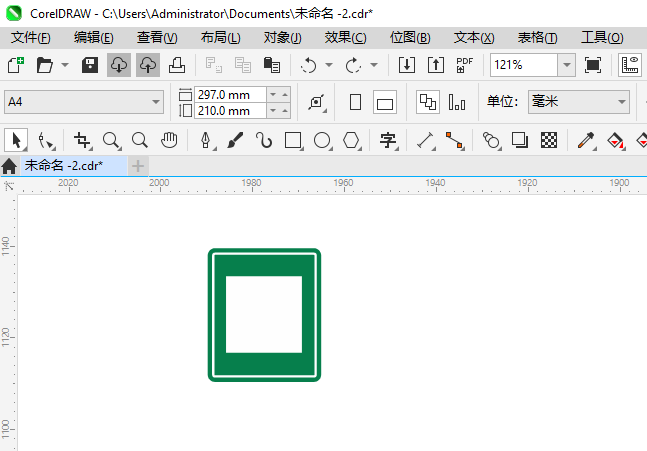Viewport: 647px width, 451px height.
Task: Select the Shape edit tool
Action: point(46,140)
